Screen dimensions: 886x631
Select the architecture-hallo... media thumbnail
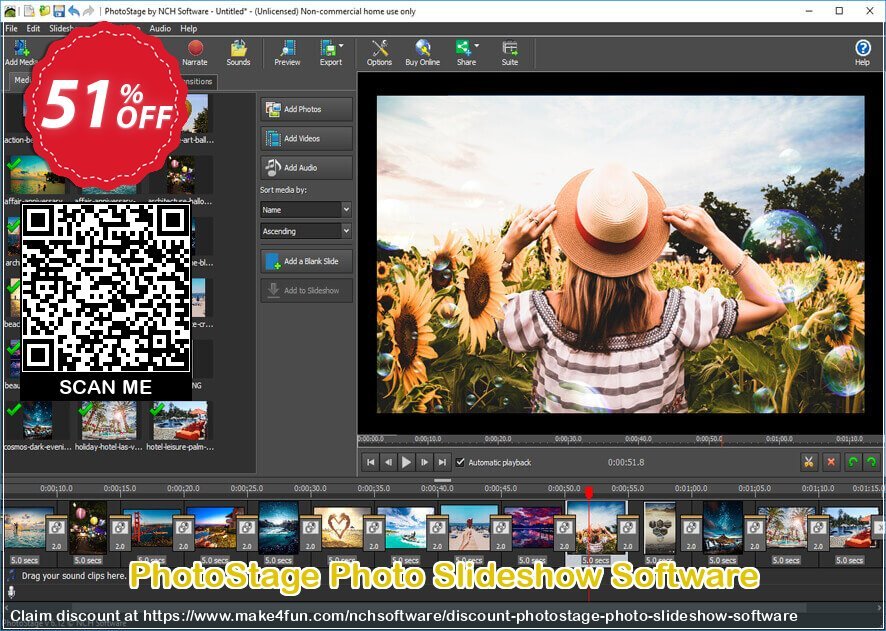point(181,175)
